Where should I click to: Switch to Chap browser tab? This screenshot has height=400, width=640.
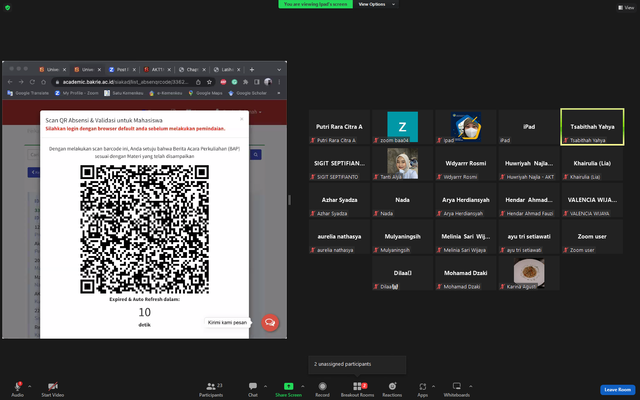point(192,70)
